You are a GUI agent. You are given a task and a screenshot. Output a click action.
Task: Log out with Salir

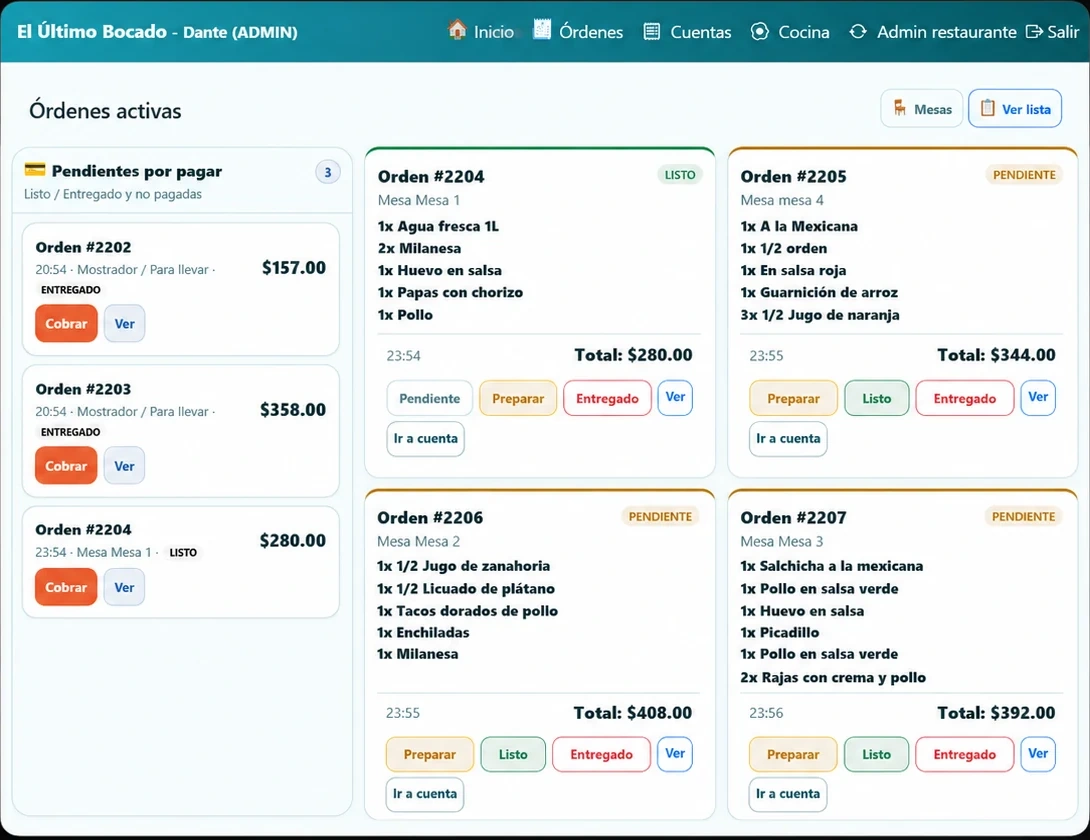[x=1052, y=32]
